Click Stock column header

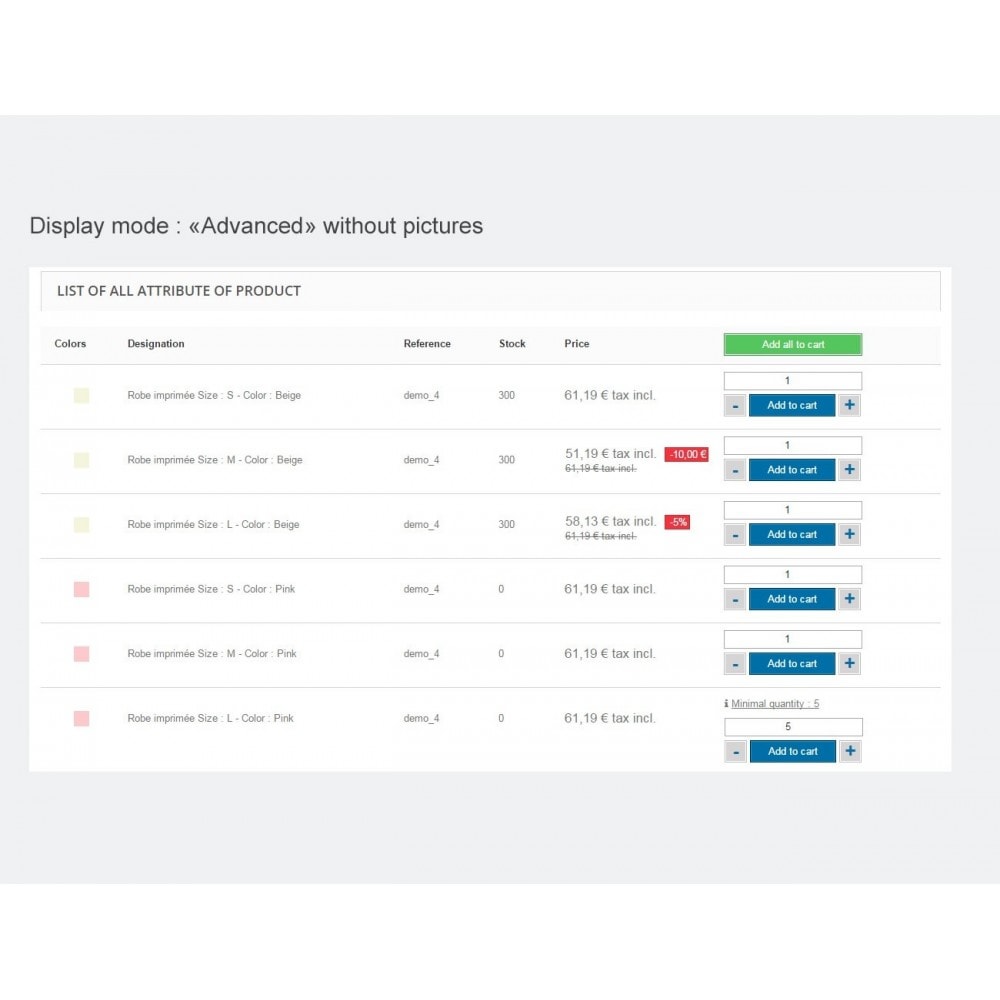coord(512,344)
